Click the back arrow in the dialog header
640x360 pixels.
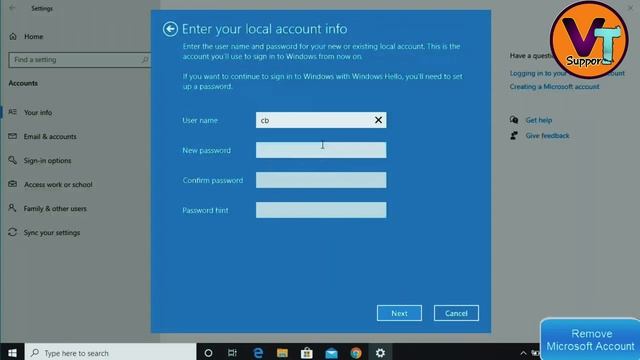[170, 29]
